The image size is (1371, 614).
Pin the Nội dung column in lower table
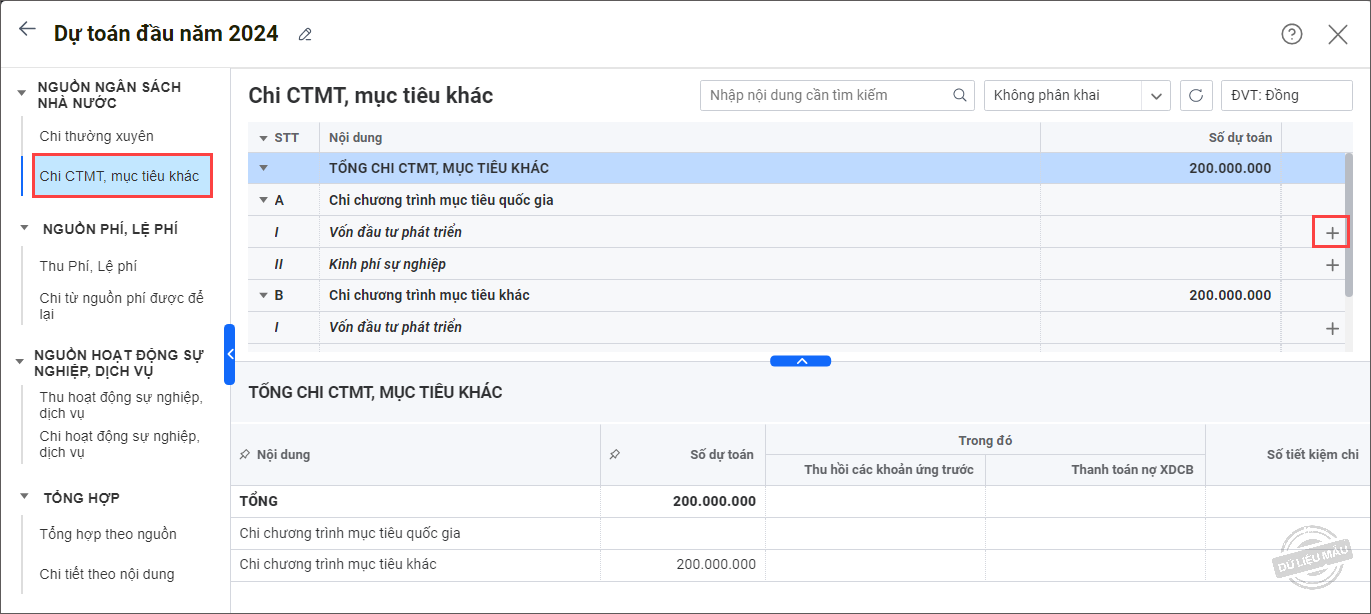245,454
